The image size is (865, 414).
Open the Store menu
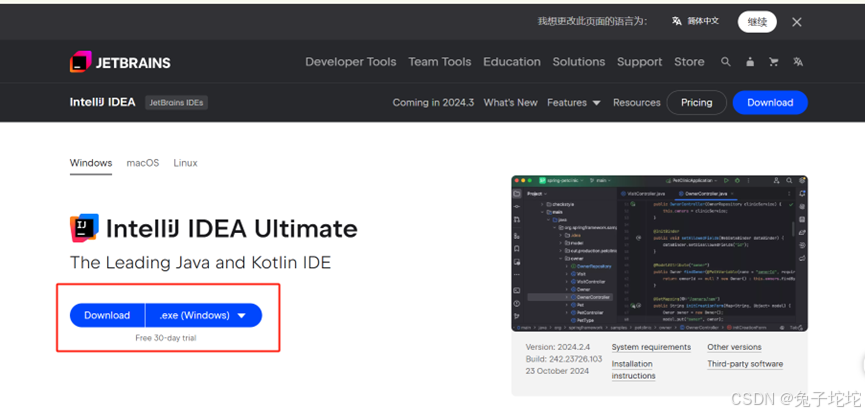click(689, 62)
